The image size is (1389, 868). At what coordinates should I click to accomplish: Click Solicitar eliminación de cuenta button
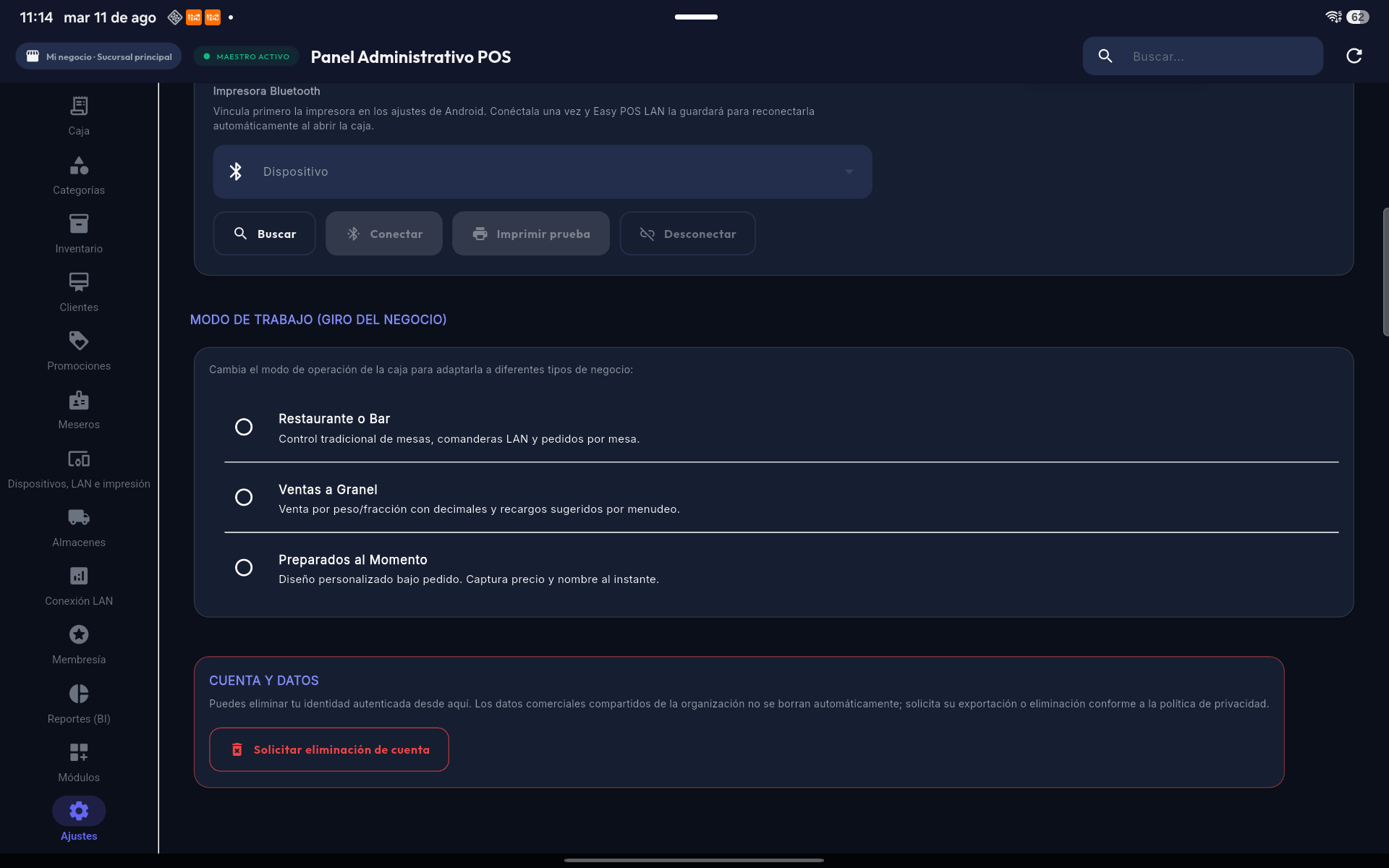pyautogui.click(x=329, y=749)
